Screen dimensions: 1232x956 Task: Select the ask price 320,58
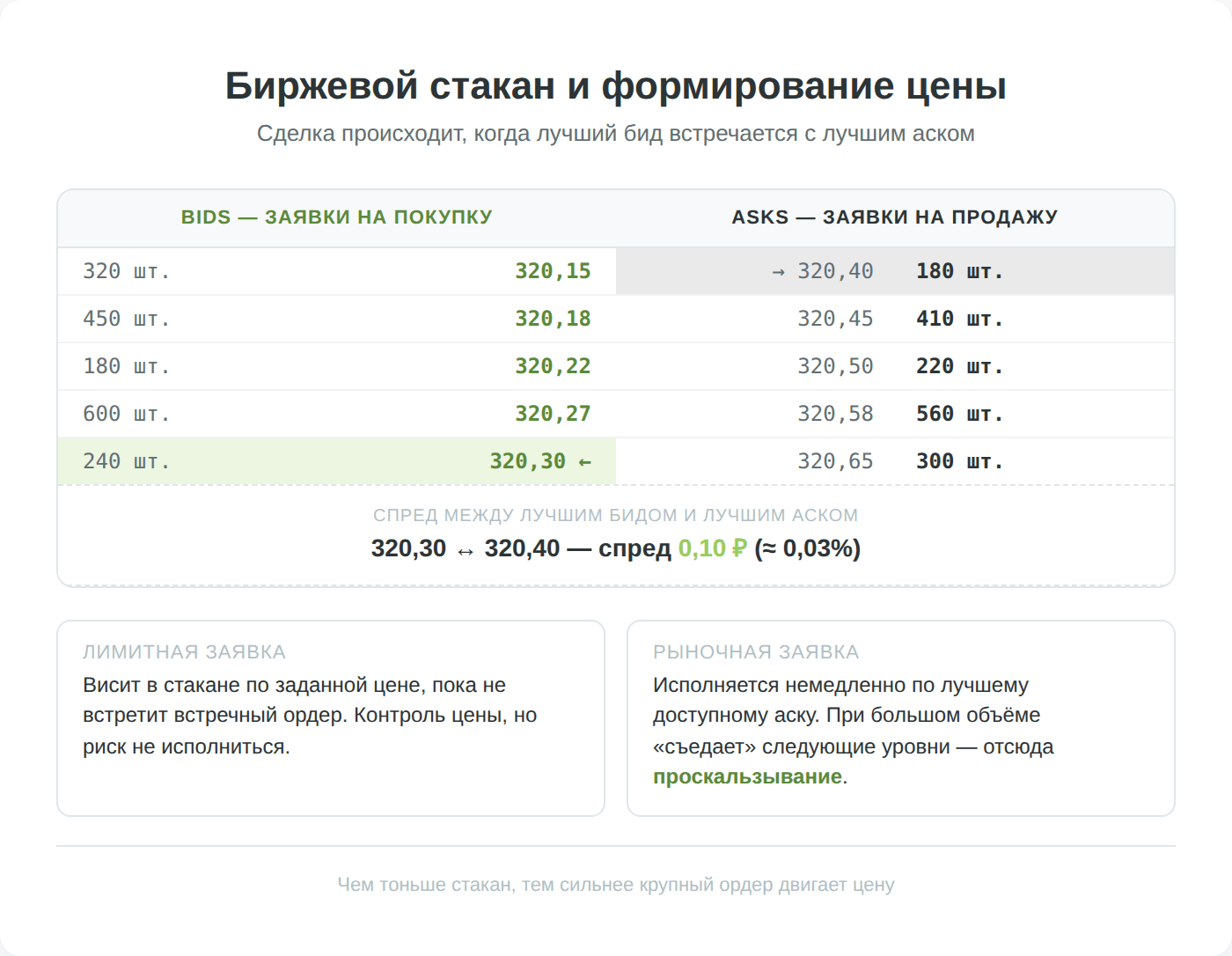pyautogui.click(x=835, y=414)
